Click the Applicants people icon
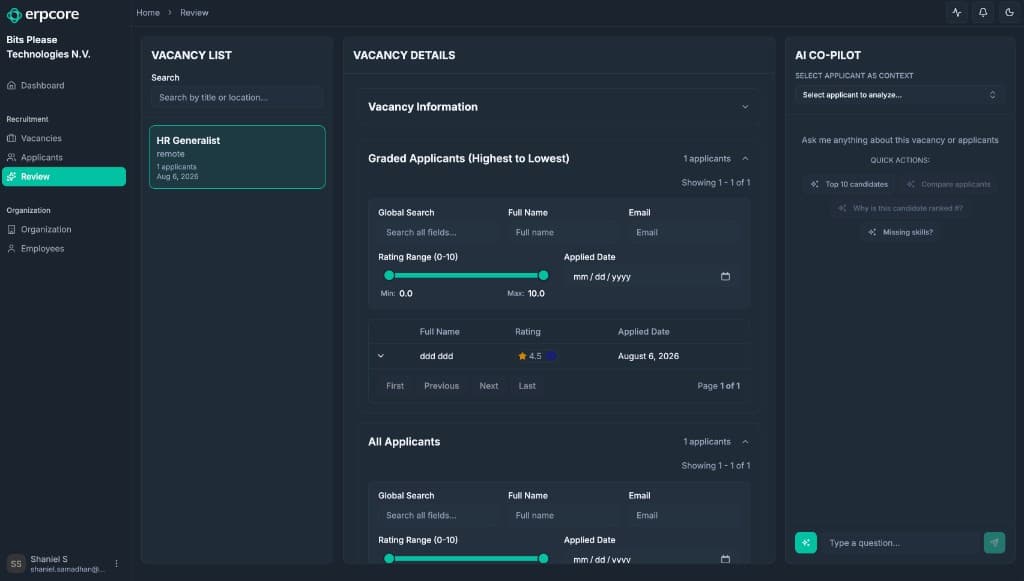The height and width of the screenshot is (581, 1024). [x=11, y=157]
